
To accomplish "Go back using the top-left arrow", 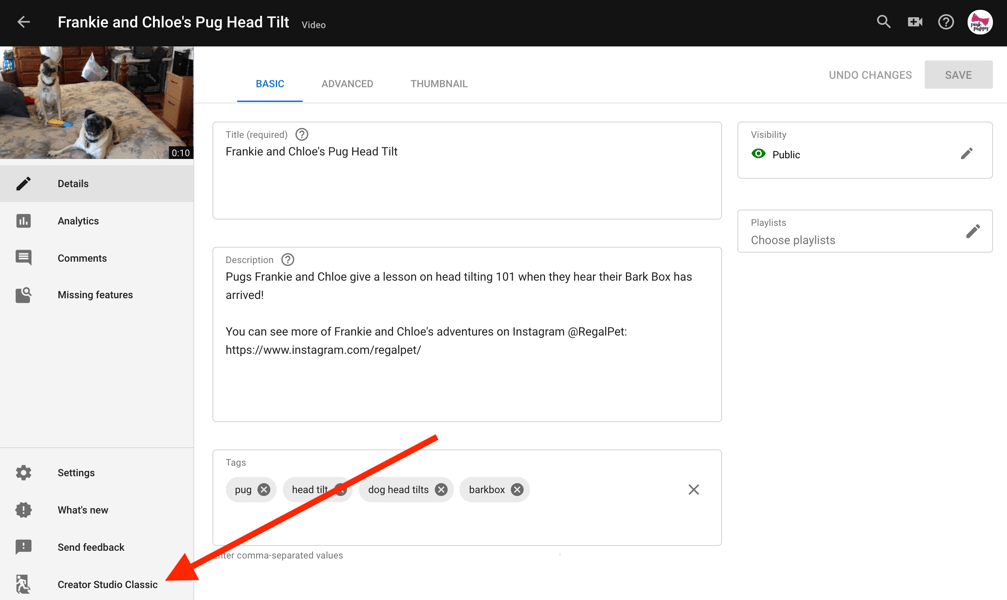I will (24, 22).
